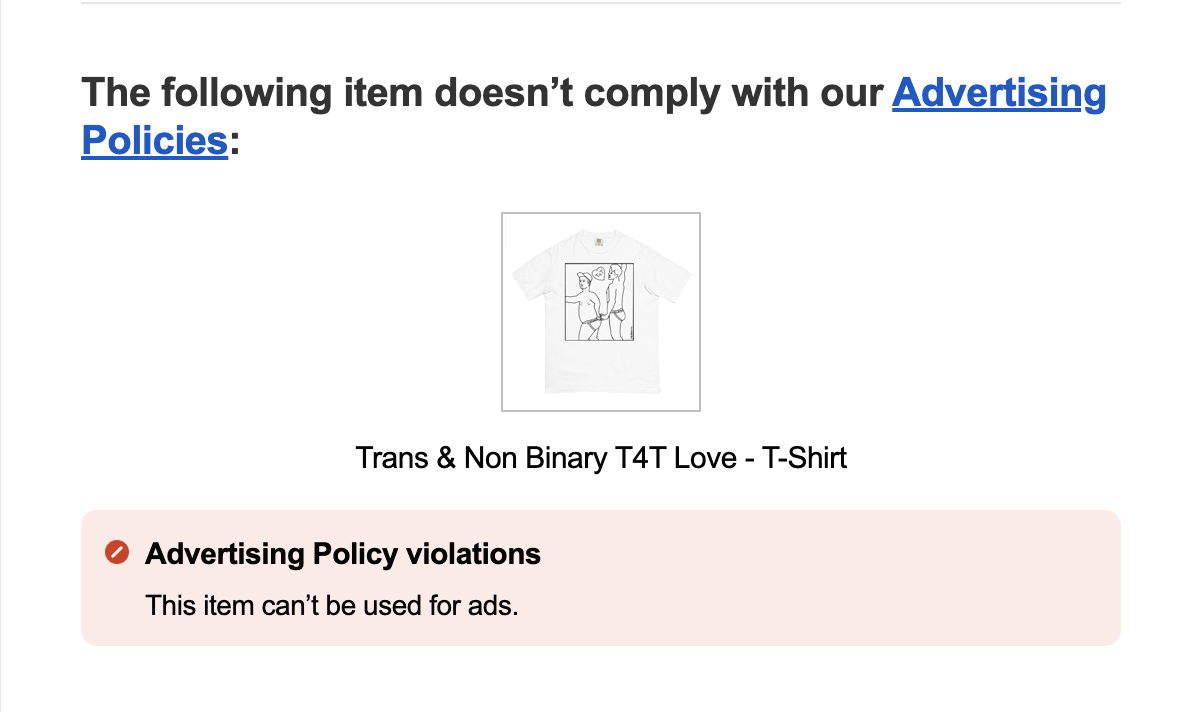Open the "Advertising" link in the heading

click(x=999, y=93)
